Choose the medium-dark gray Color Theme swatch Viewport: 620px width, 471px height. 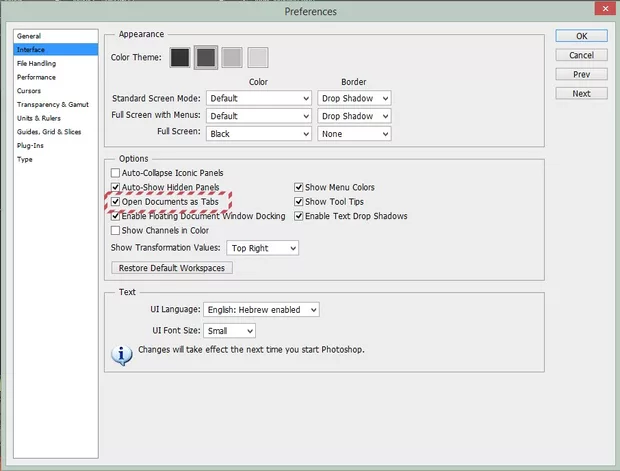tap(206, 58)
